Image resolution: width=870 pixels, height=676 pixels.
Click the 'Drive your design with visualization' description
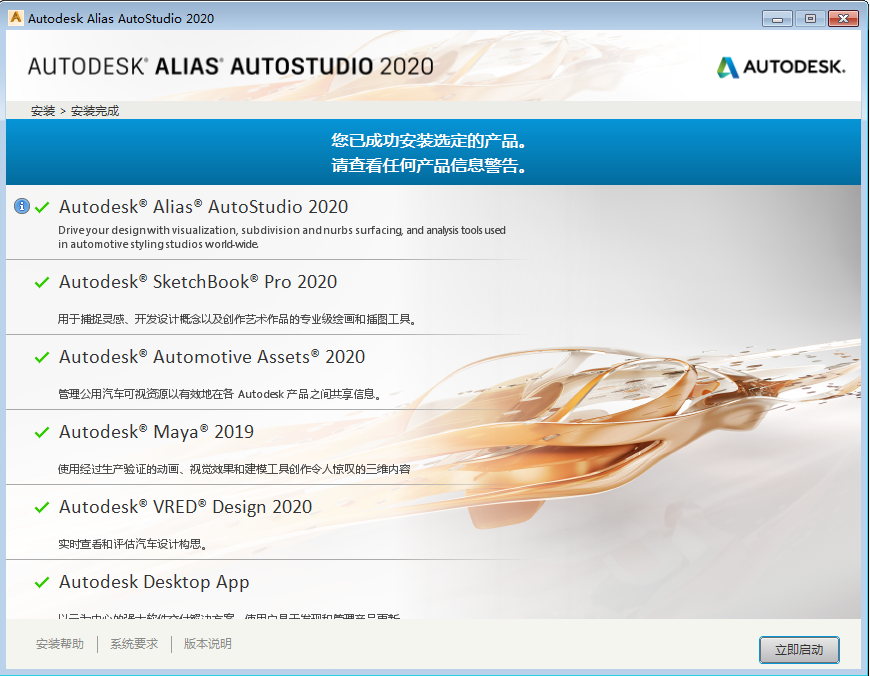282,237
